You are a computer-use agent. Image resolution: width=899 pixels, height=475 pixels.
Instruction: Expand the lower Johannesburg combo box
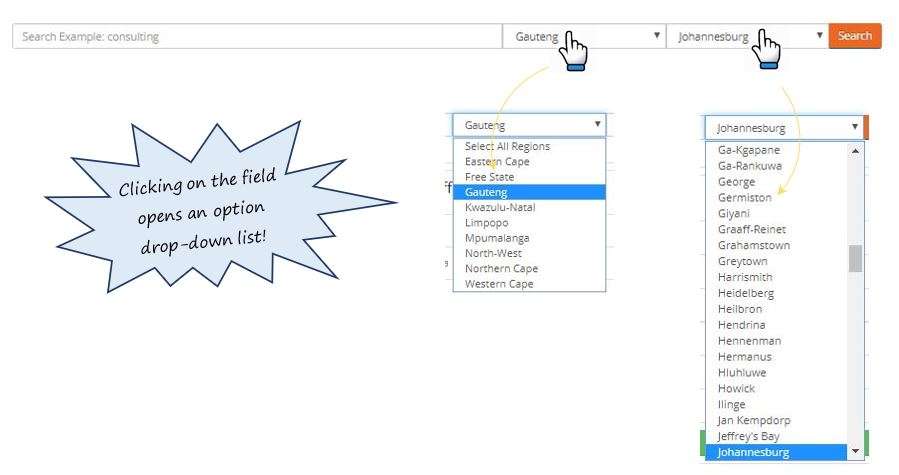click(x=784, y=127)
